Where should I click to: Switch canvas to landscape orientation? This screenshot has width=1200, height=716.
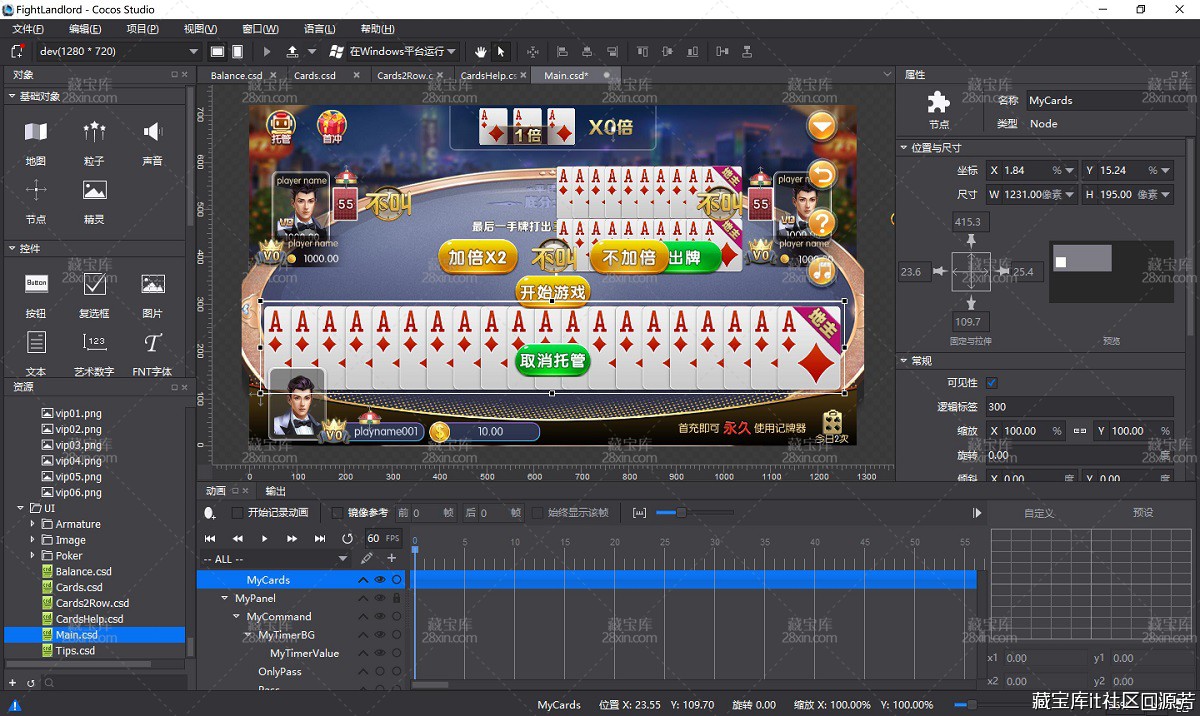(x=217, y=51)
